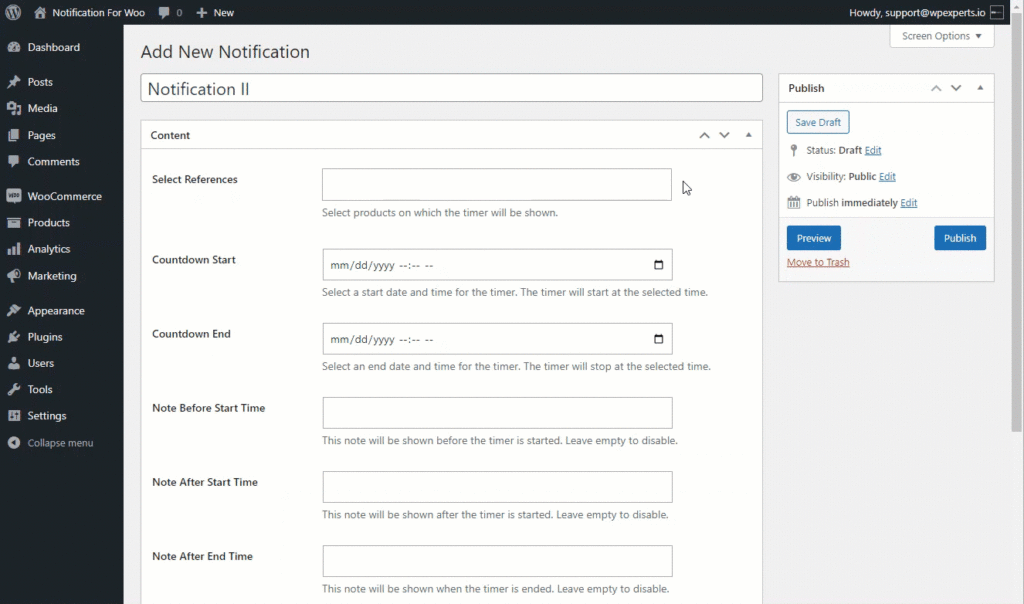Click the Pages icon in sidebar
Viewport: 1024px width, 604px height.
(14, 135)
